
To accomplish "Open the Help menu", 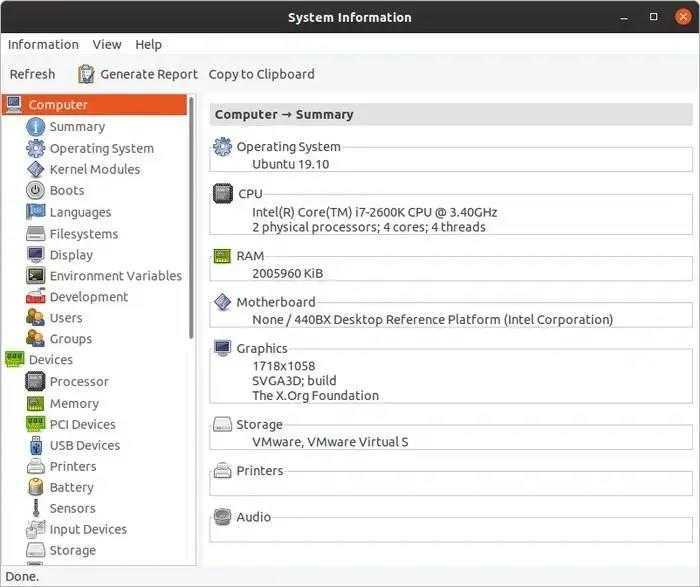I will [x=148, y=45].
